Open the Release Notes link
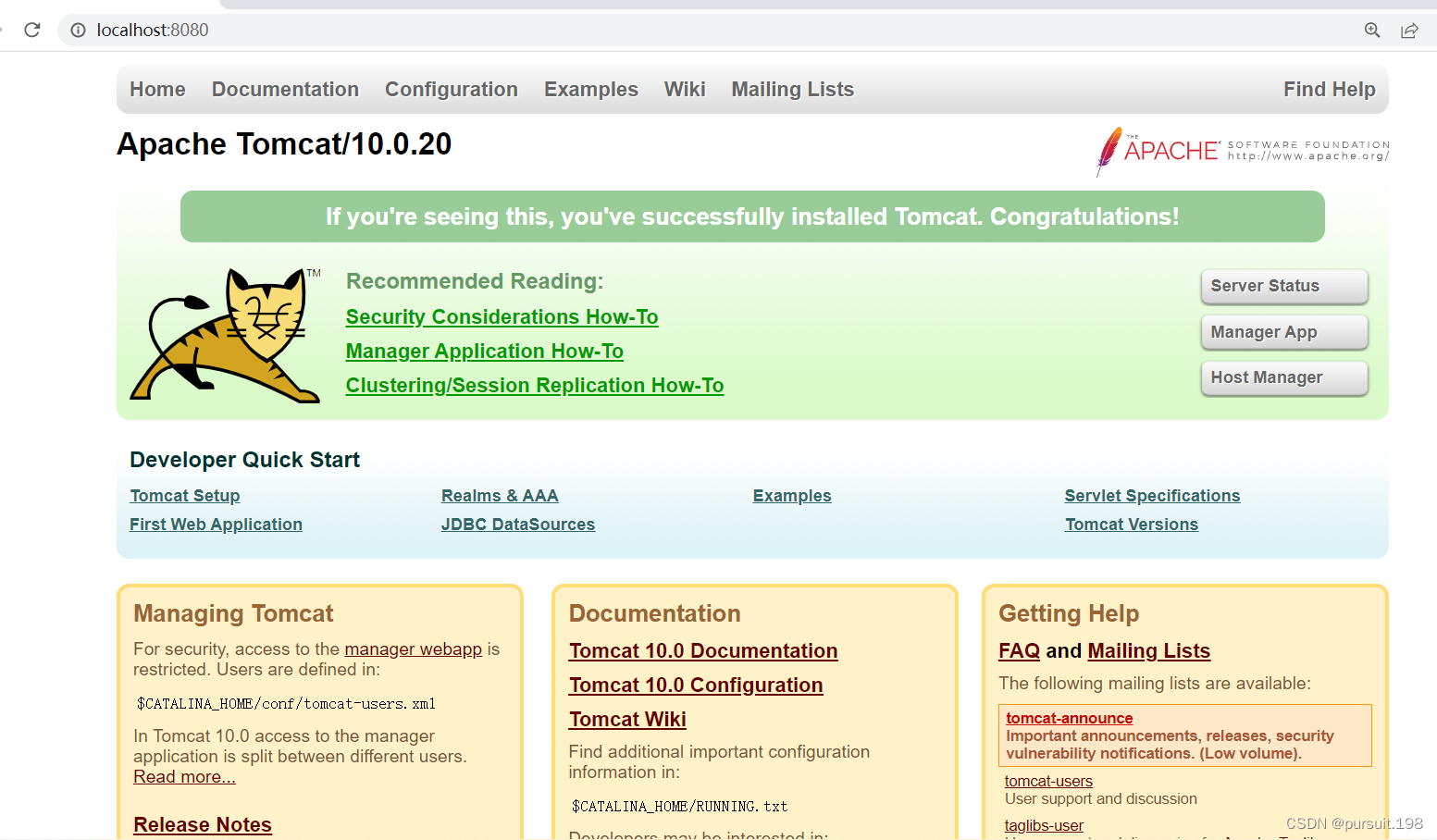This screenshot has width=1437, height=840. [203, 824]
